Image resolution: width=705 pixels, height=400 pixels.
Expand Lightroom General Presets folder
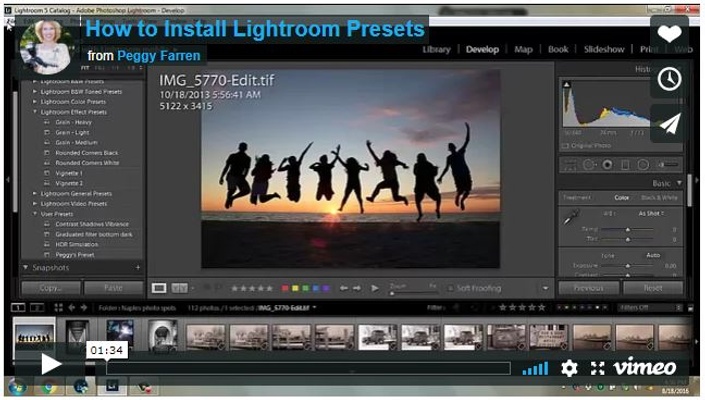(35, 194)
